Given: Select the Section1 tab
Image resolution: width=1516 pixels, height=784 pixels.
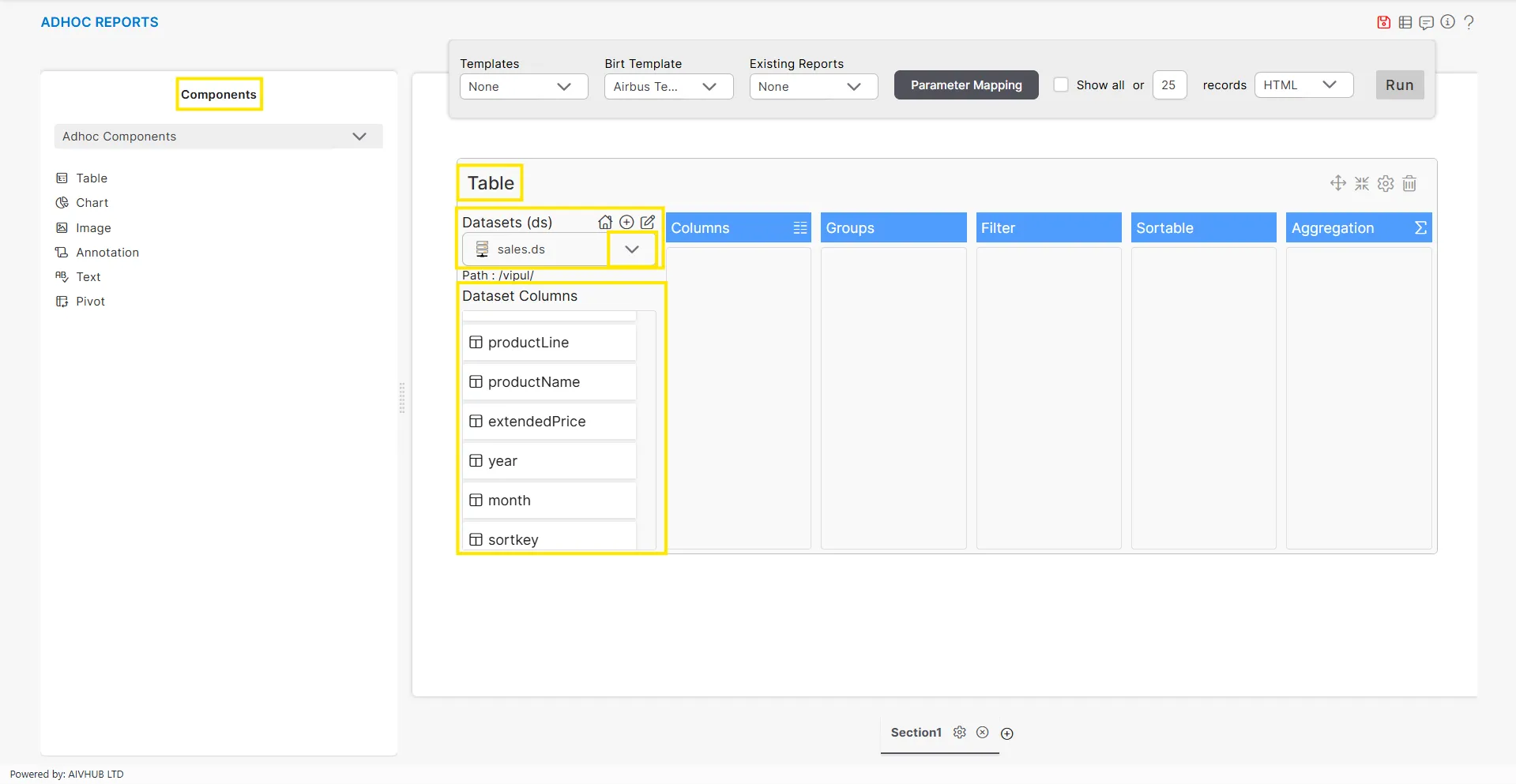Looking at the screenshot, I should click(916, 733).
